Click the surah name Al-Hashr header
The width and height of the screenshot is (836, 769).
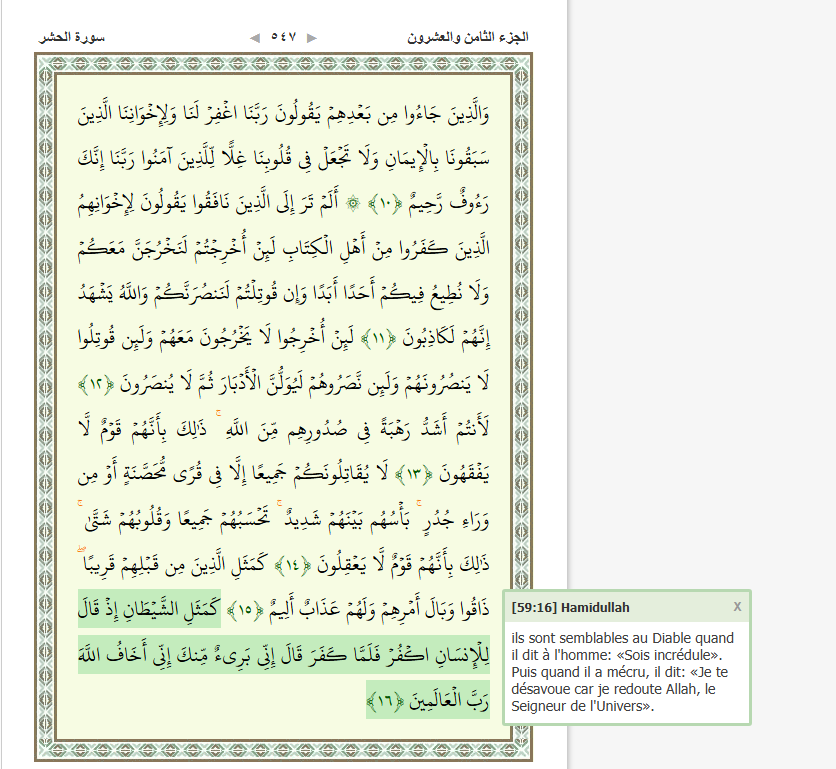(x=72, y=37)
